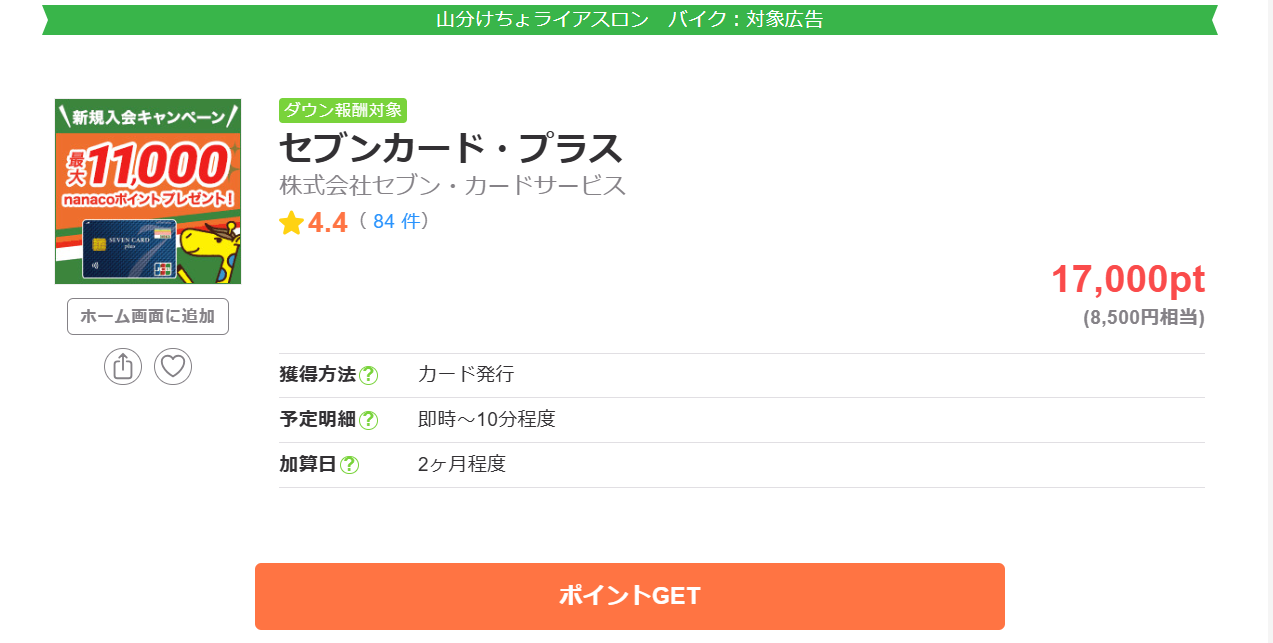Screen dimensions: 1273x643
Task: Click the 4.4 rating score
Action: coord(328,223)
